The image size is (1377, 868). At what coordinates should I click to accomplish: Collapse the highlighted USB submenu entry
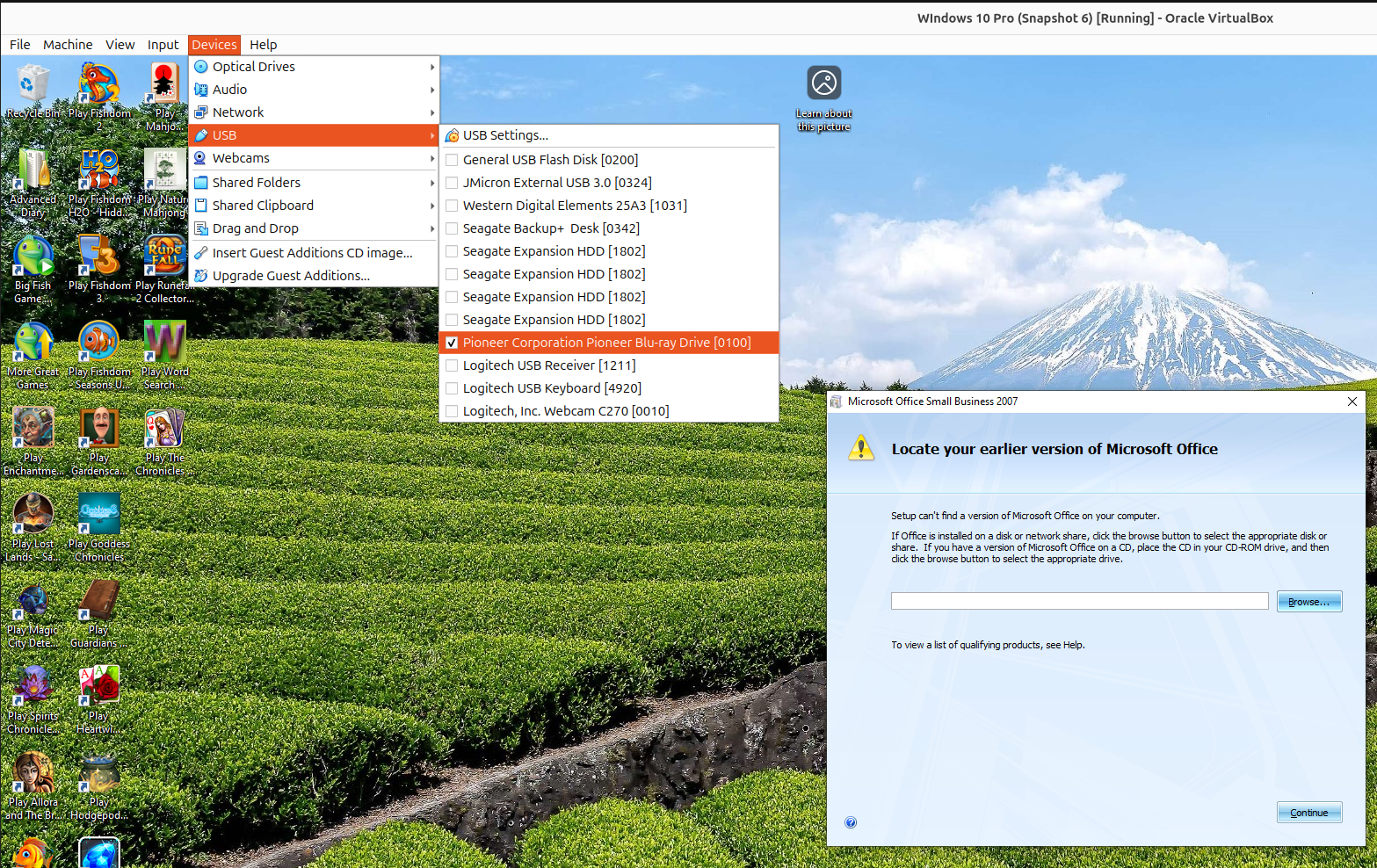coord(314,135)
